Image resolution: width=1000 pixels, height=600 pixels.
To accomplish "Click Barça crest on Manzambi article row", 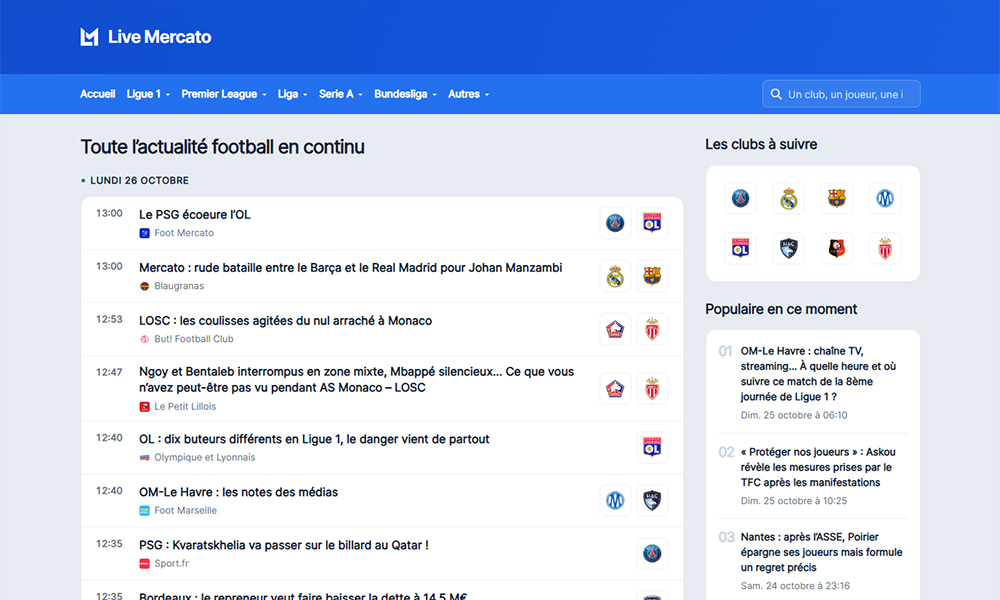I will [x=652, y=276].
